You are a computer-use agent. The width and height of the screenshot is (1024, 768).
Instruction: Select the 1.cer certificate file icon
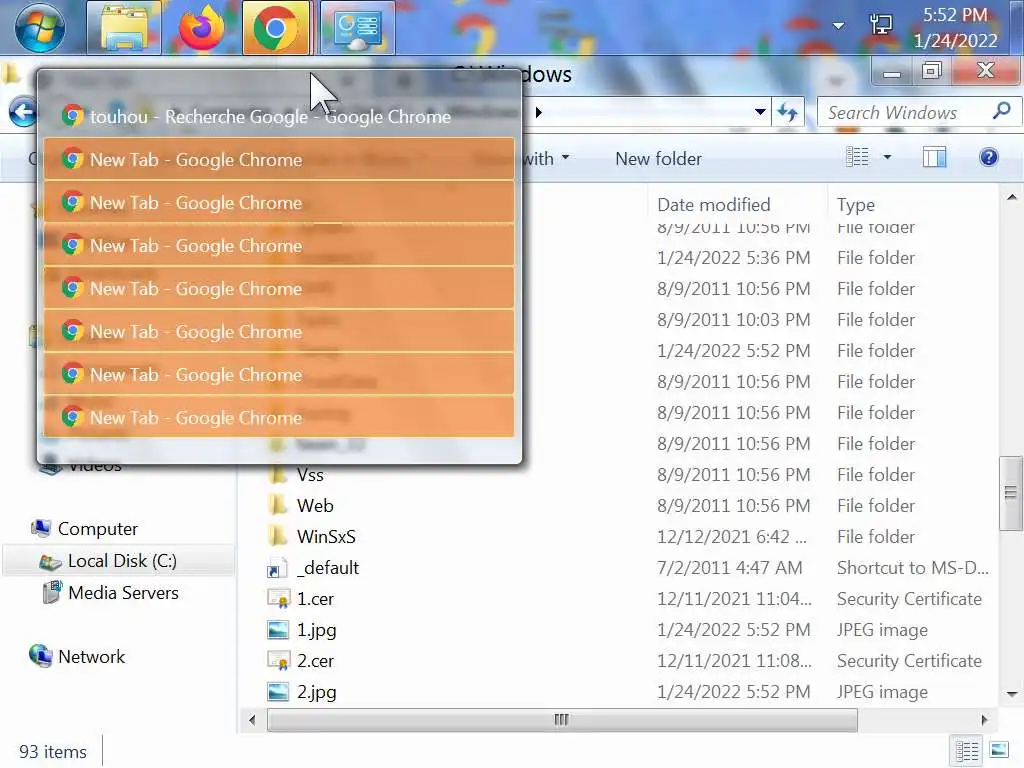tap(278, 599)
